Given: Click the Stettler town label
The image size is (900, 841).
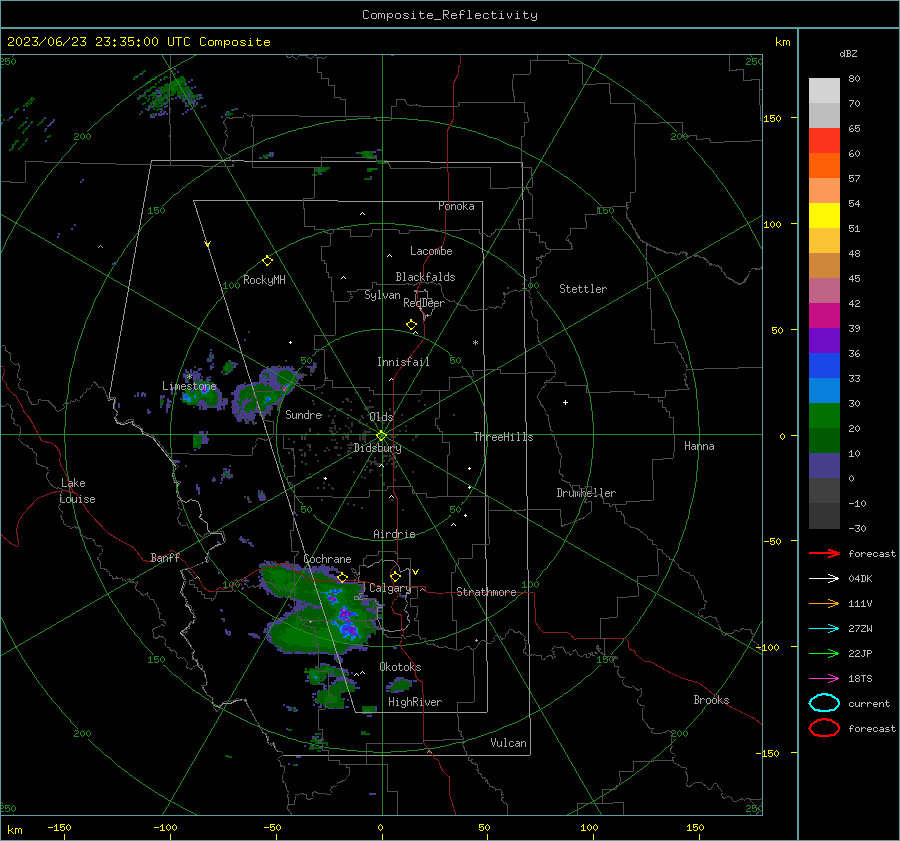Looking at the screenshot, I should [x=583, y=289].
